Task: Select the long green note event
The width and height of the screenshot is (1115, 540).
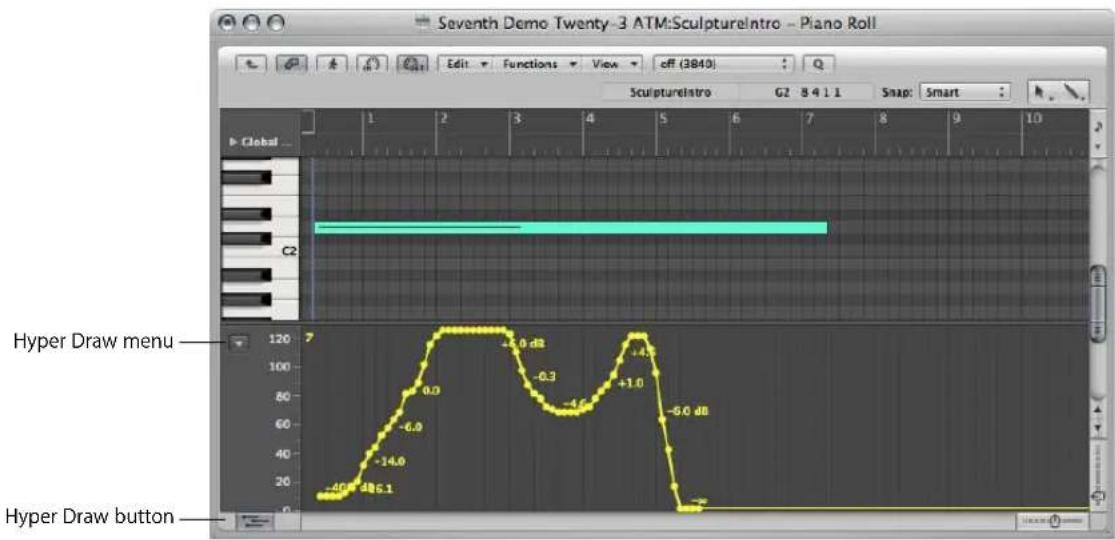Action: coord(571,228)
